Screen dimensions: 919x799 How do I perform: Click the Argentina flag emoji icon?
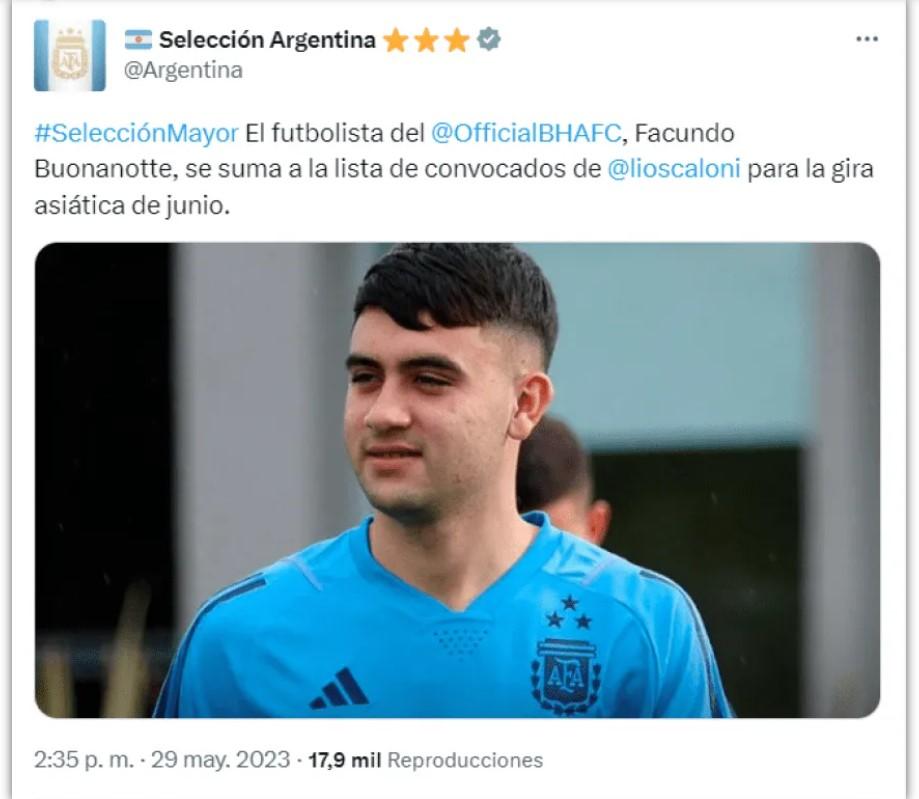138,40
